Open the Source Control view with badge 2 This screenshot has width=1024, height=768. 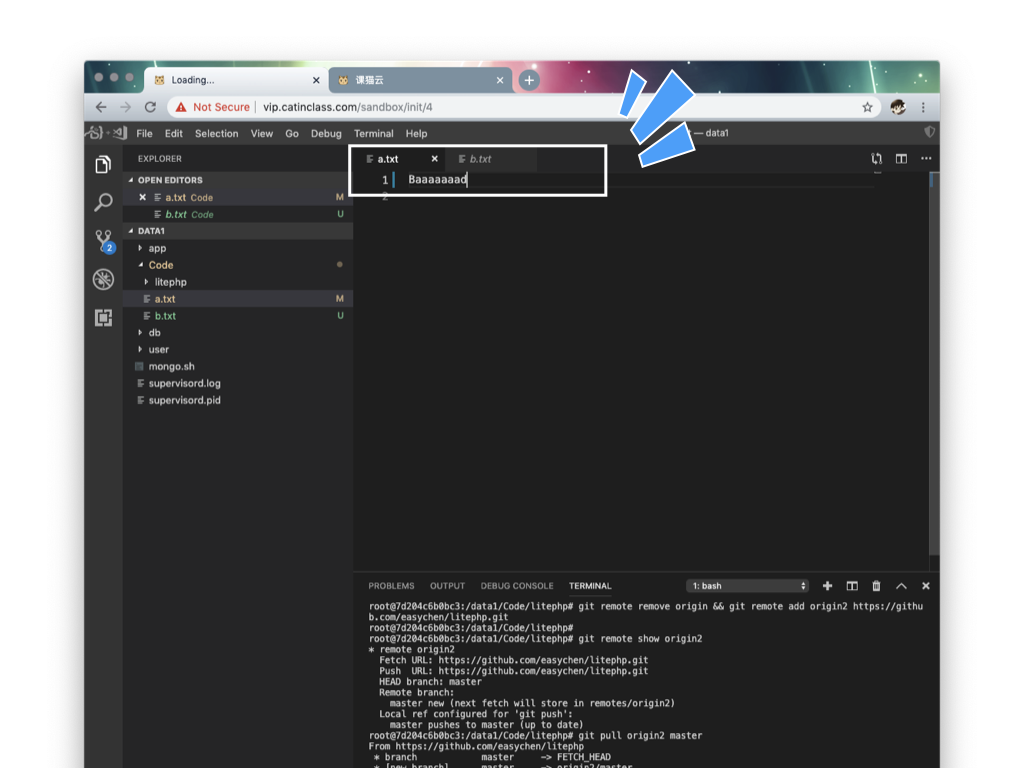pos(103,241)
